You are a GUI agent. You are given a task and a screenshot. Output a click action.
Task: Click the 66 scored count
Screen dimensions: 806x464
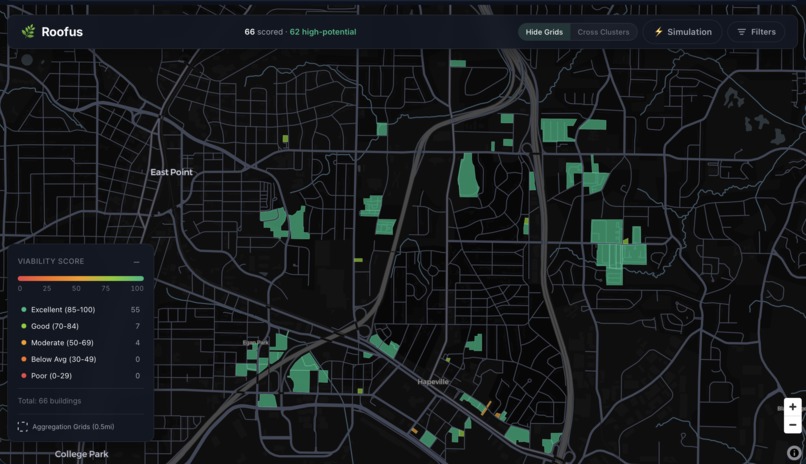click(x=263, y=32)
